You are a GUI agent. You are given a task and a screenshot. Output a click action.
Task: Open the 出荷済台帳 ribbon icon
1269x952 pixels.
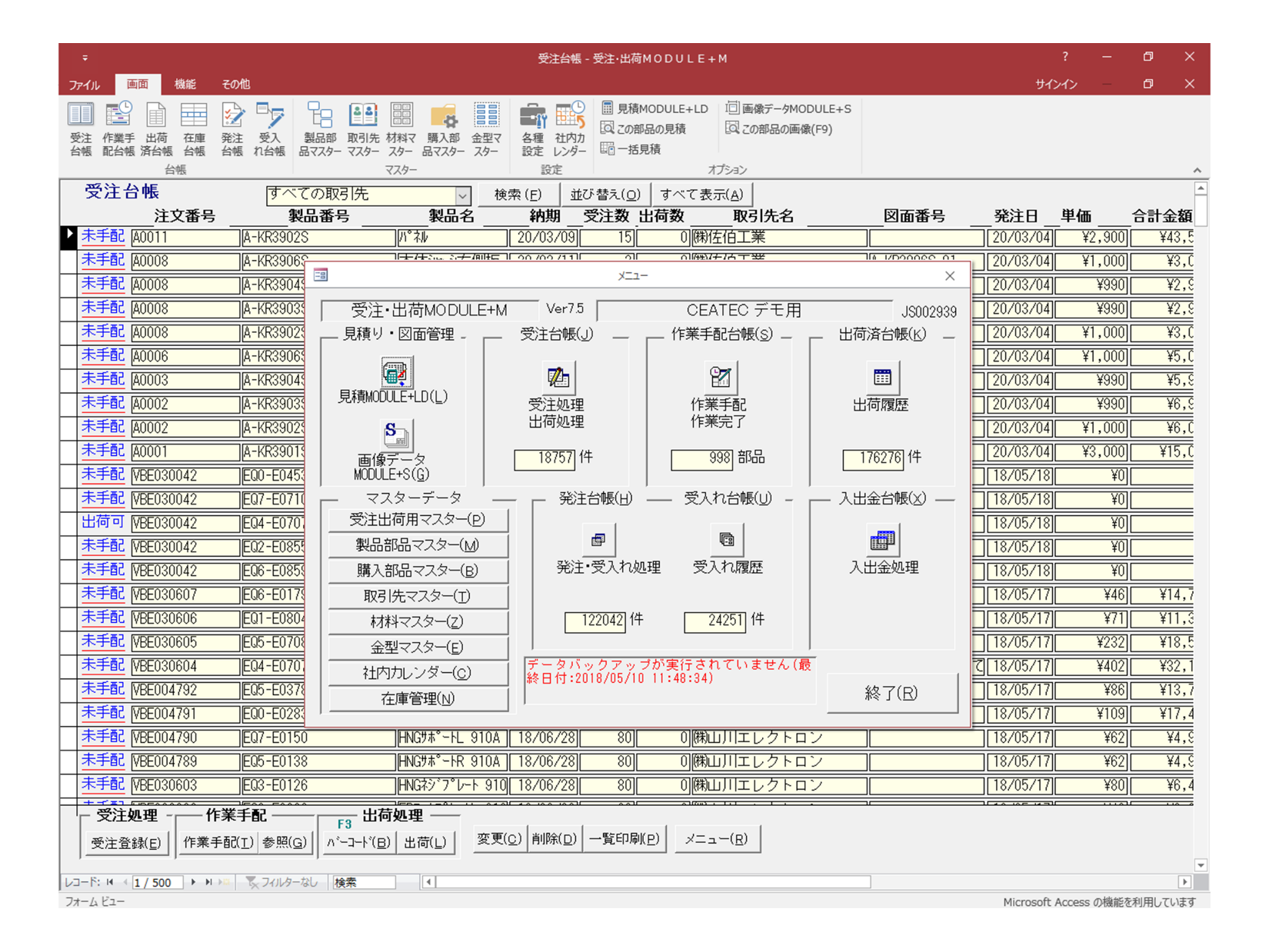[156, 129]
